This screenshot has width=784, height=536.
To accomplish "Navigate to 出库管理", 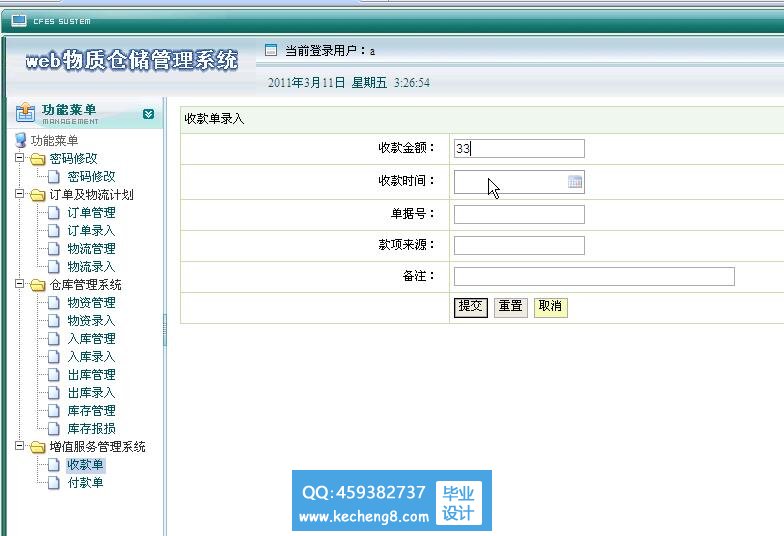I will [92, 374].
